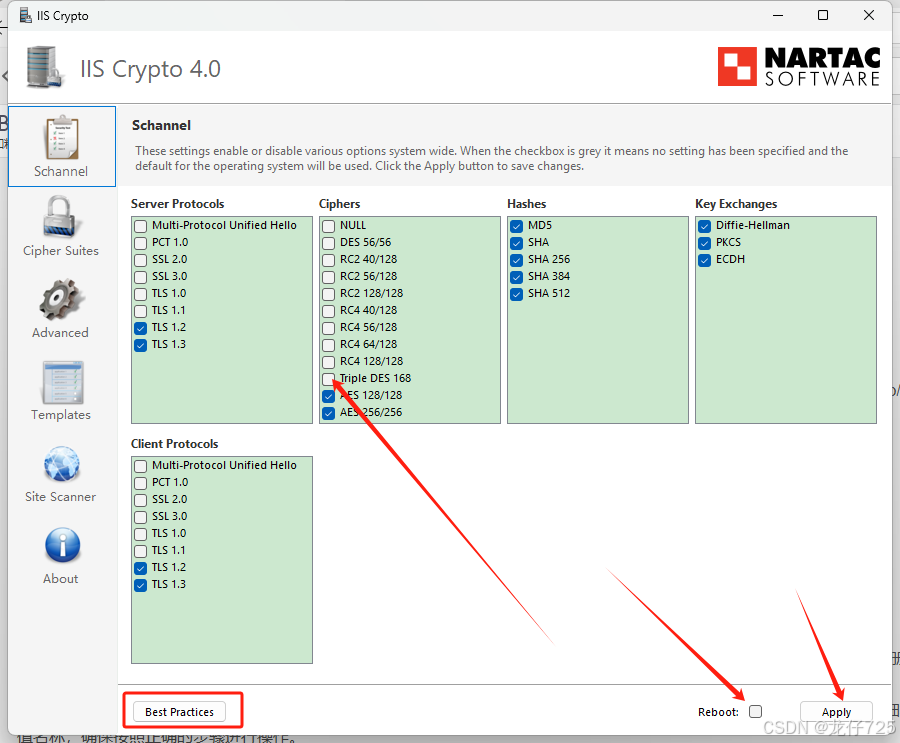Image resolution: width=900 pixels, height=743 pixels.
Task: Switch to the Schannel tab label
Action: click(61, 172)
